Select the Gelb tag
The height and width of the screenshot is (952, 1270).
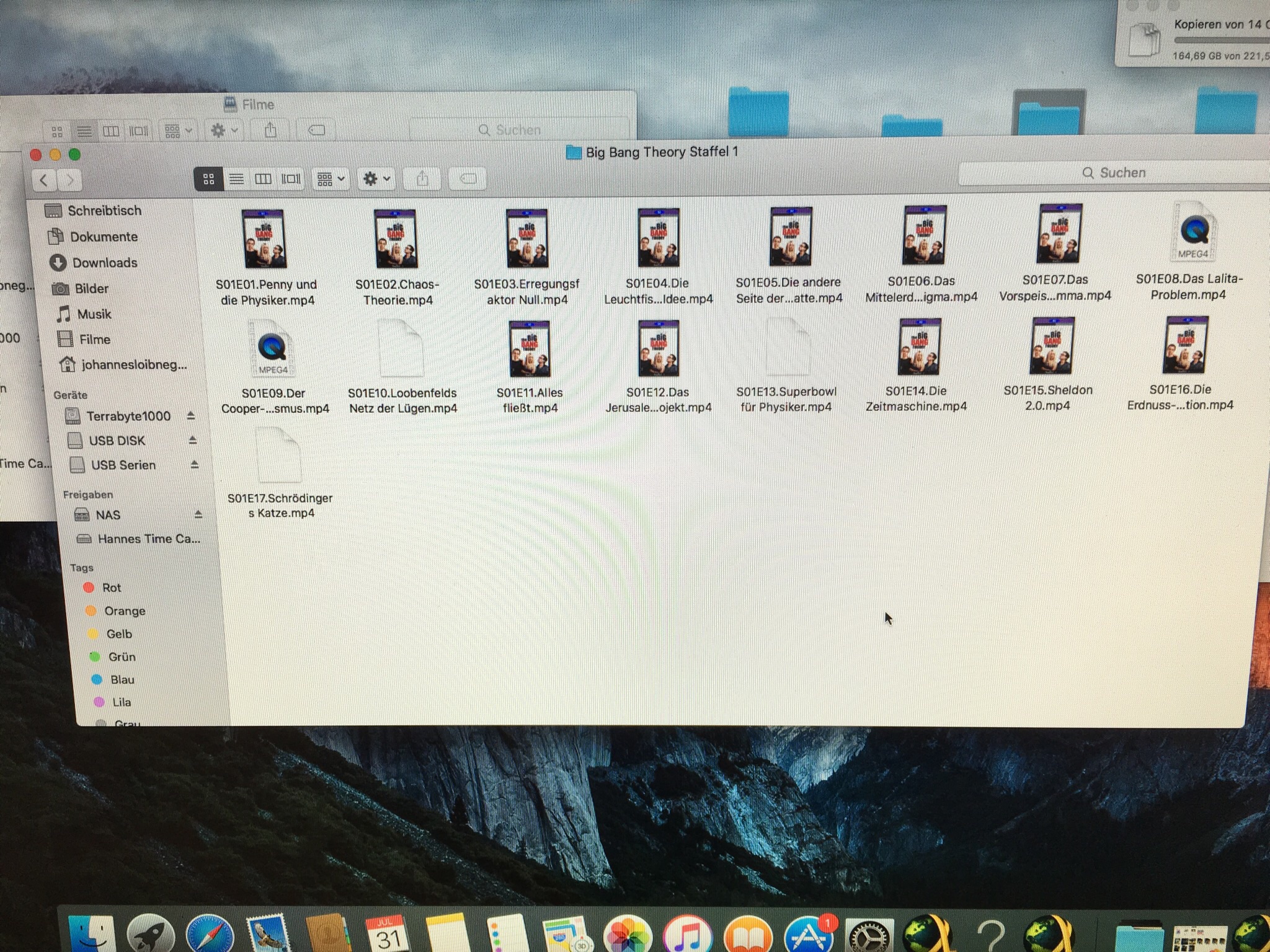[110, 634]
